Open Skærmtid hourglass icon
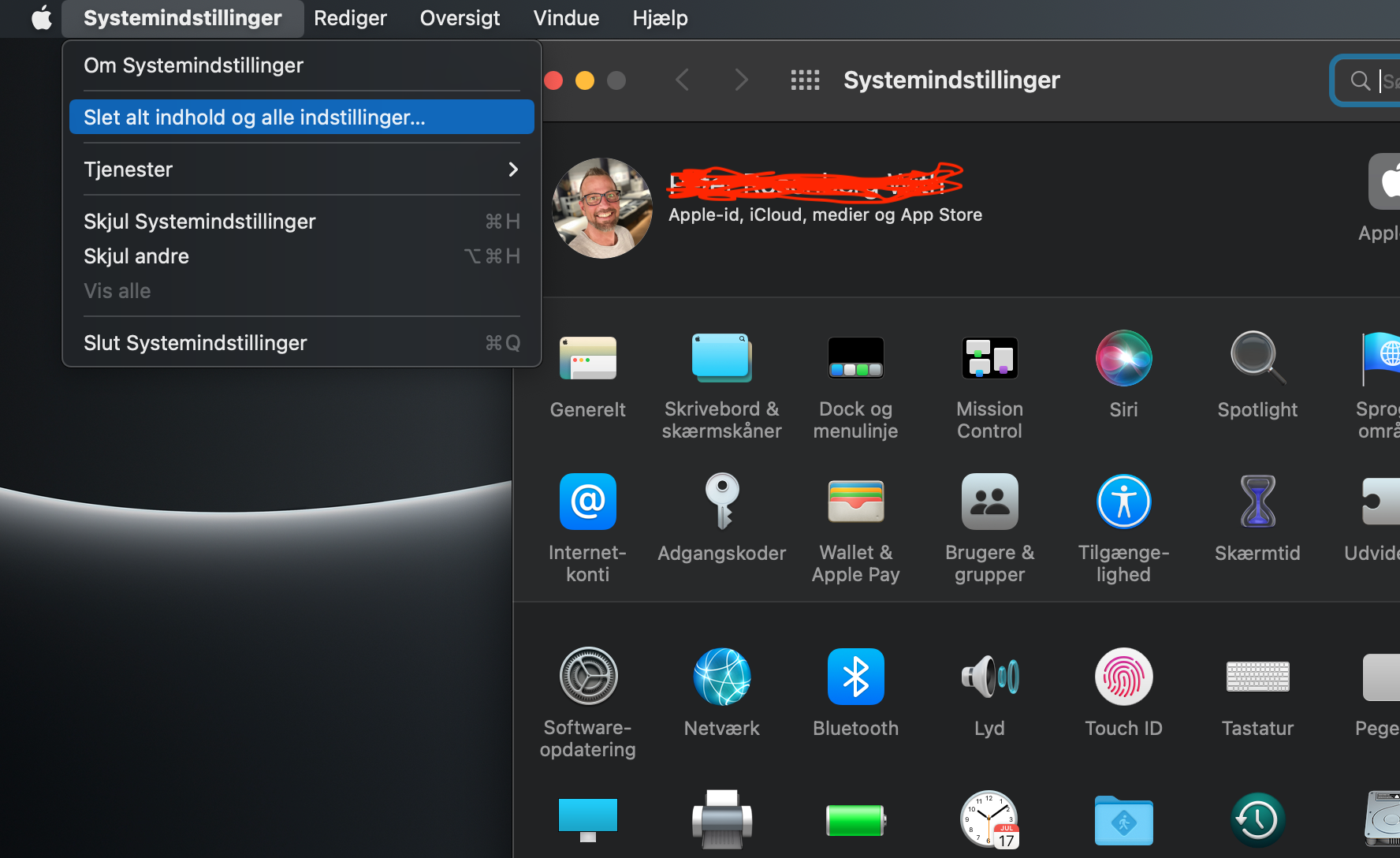 (1257, 502)
